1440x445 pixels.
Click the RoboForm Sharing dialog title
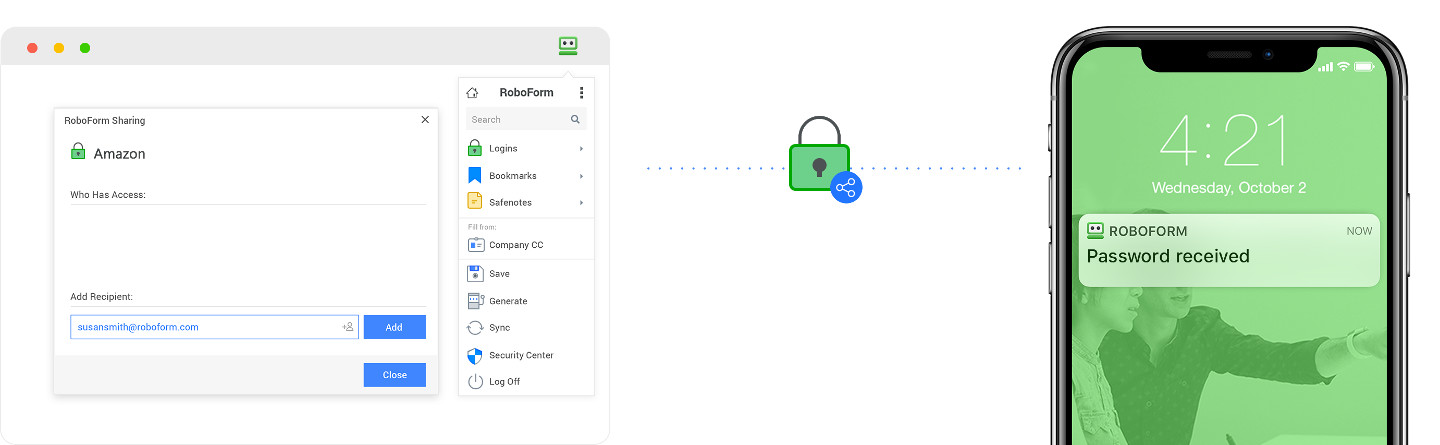[104, 121]
